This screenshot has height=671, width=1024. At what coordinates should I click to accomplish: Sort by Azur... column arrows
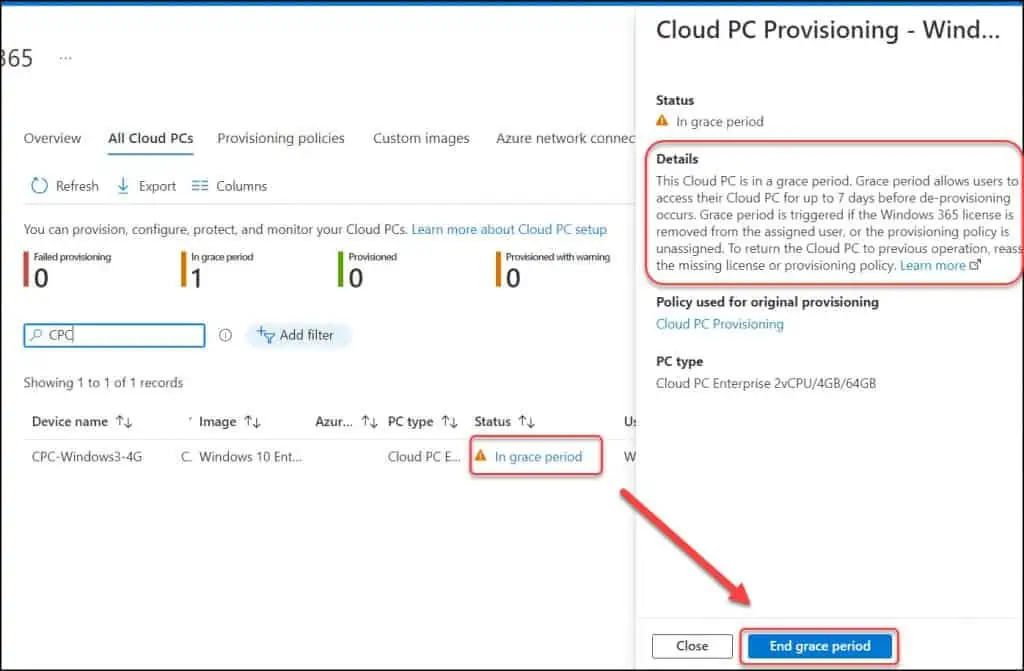(x=370, y=421)
